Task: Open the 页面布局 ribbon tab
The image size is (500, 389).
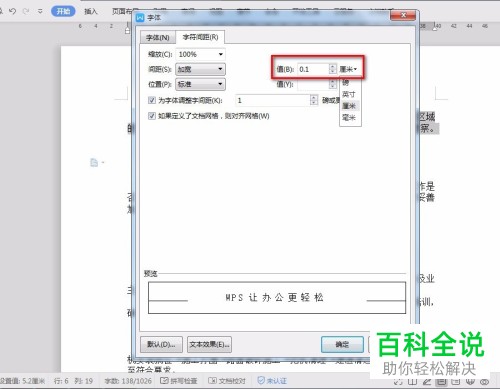Action: 123,11
